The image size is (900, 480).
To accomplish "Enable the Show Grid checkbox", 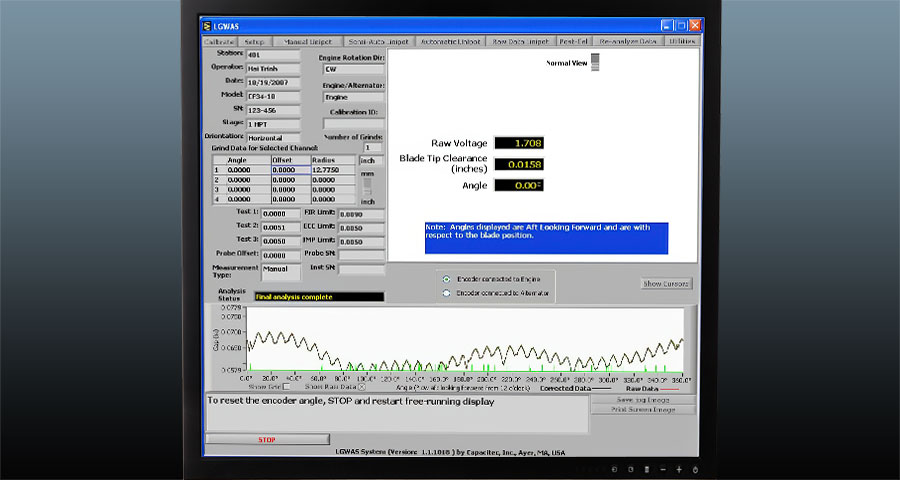I will (286, 386).
